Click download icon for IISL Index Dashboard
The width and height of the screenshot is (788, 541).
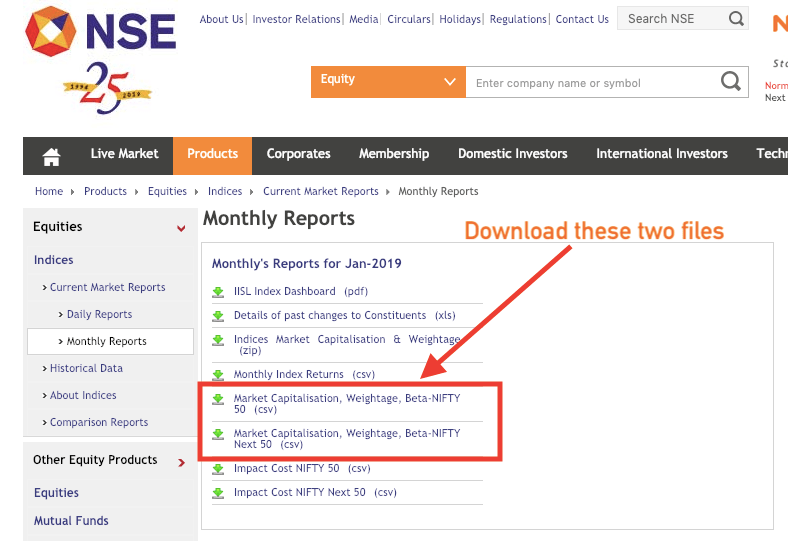(x=218, y=292)
